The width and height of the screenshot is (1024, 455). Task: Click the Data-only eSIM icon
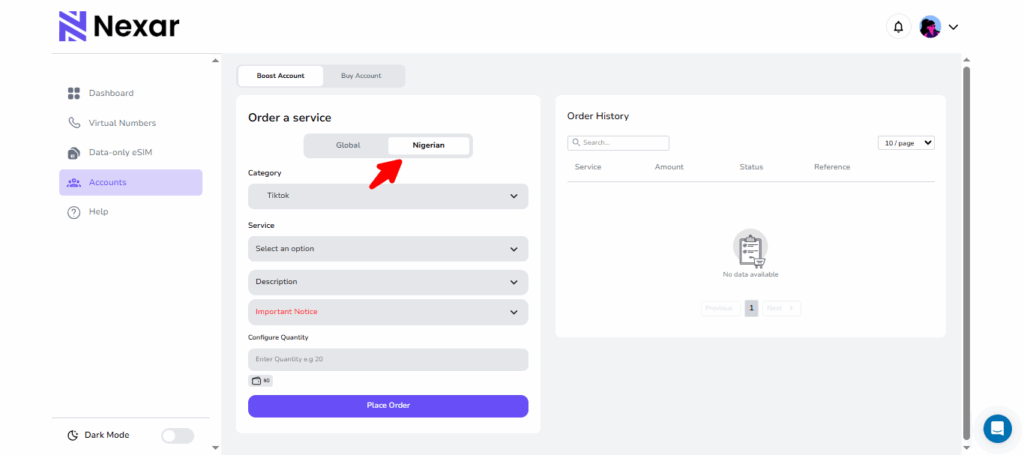pyautogui.click(x=74, y=153)
